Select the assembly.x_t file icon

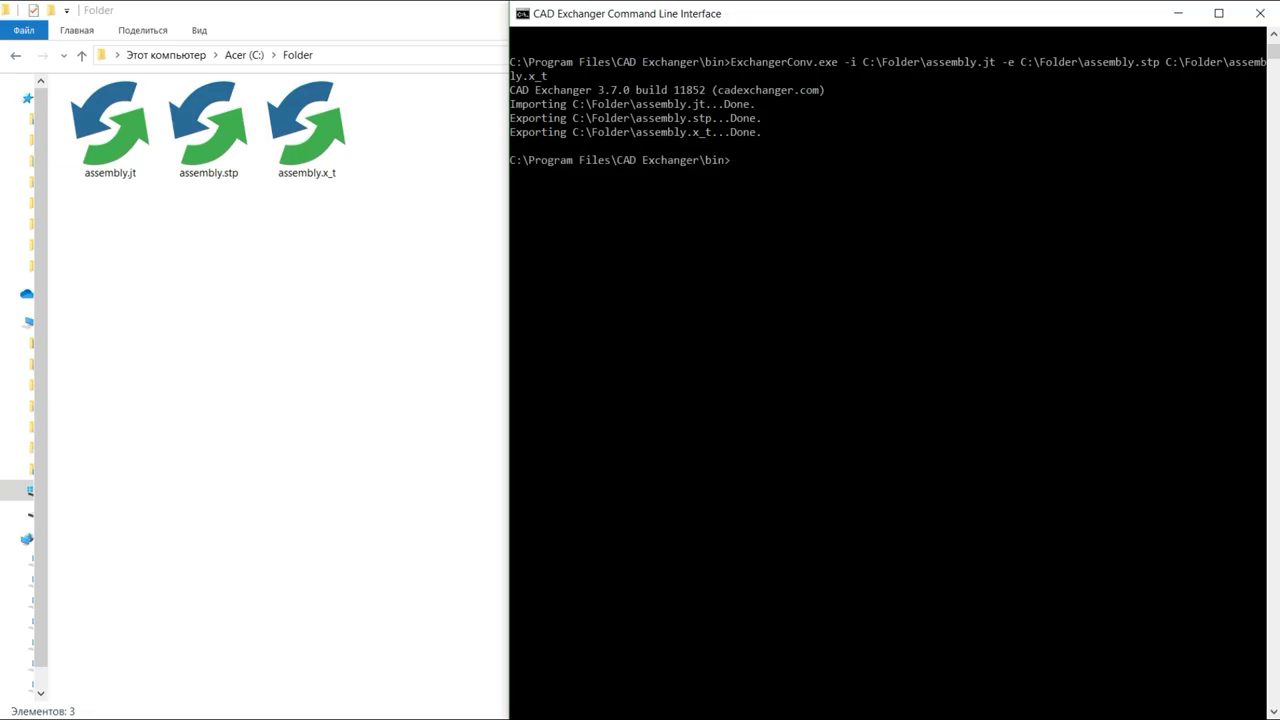[307, 123]
